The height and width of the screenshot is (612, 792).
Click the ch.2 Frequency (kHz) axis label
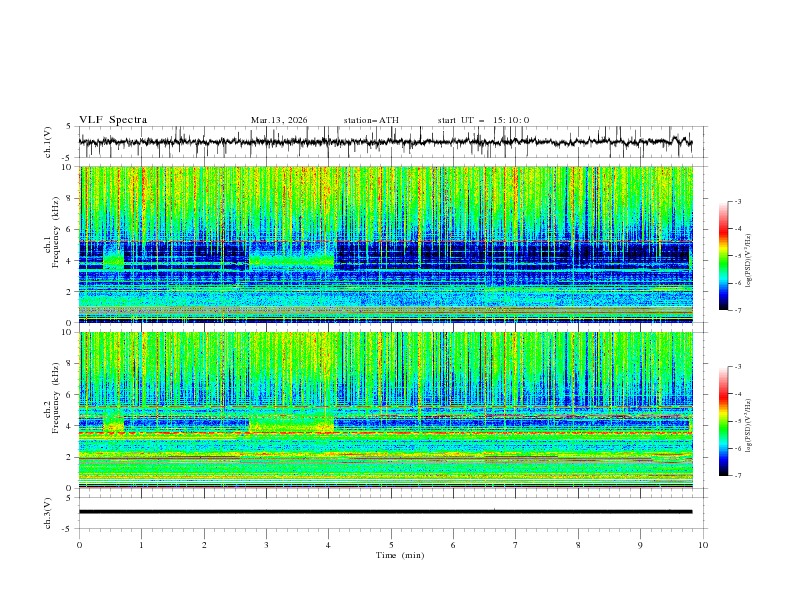[52, 398]
